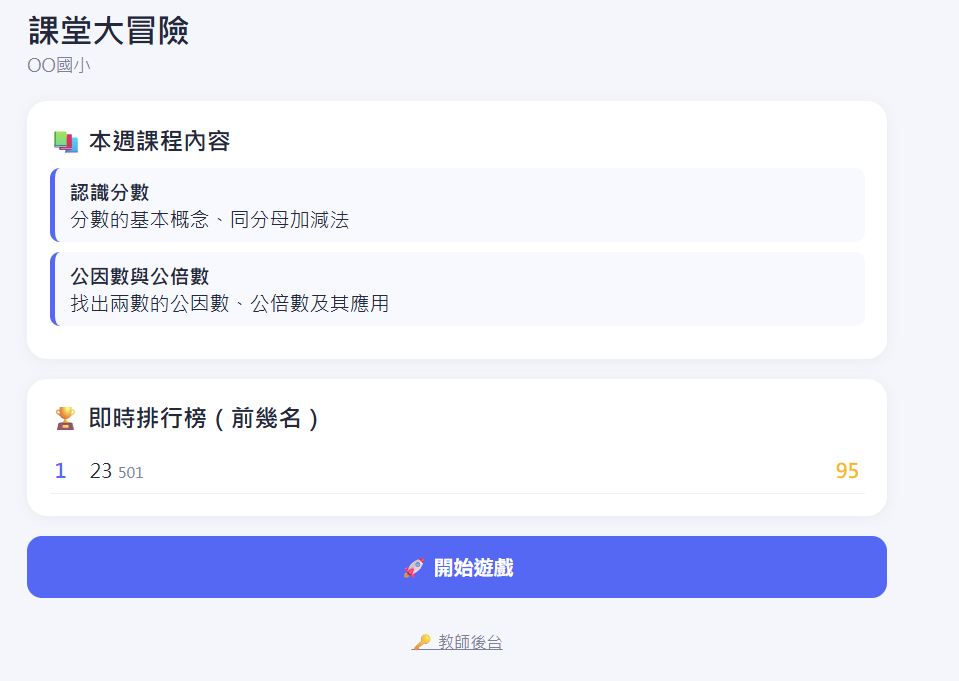The width and height of the screenshot is (959, 681).
Task: Click the 公因數與公倍數 lesson title text
Action: (x=140, y=277)
